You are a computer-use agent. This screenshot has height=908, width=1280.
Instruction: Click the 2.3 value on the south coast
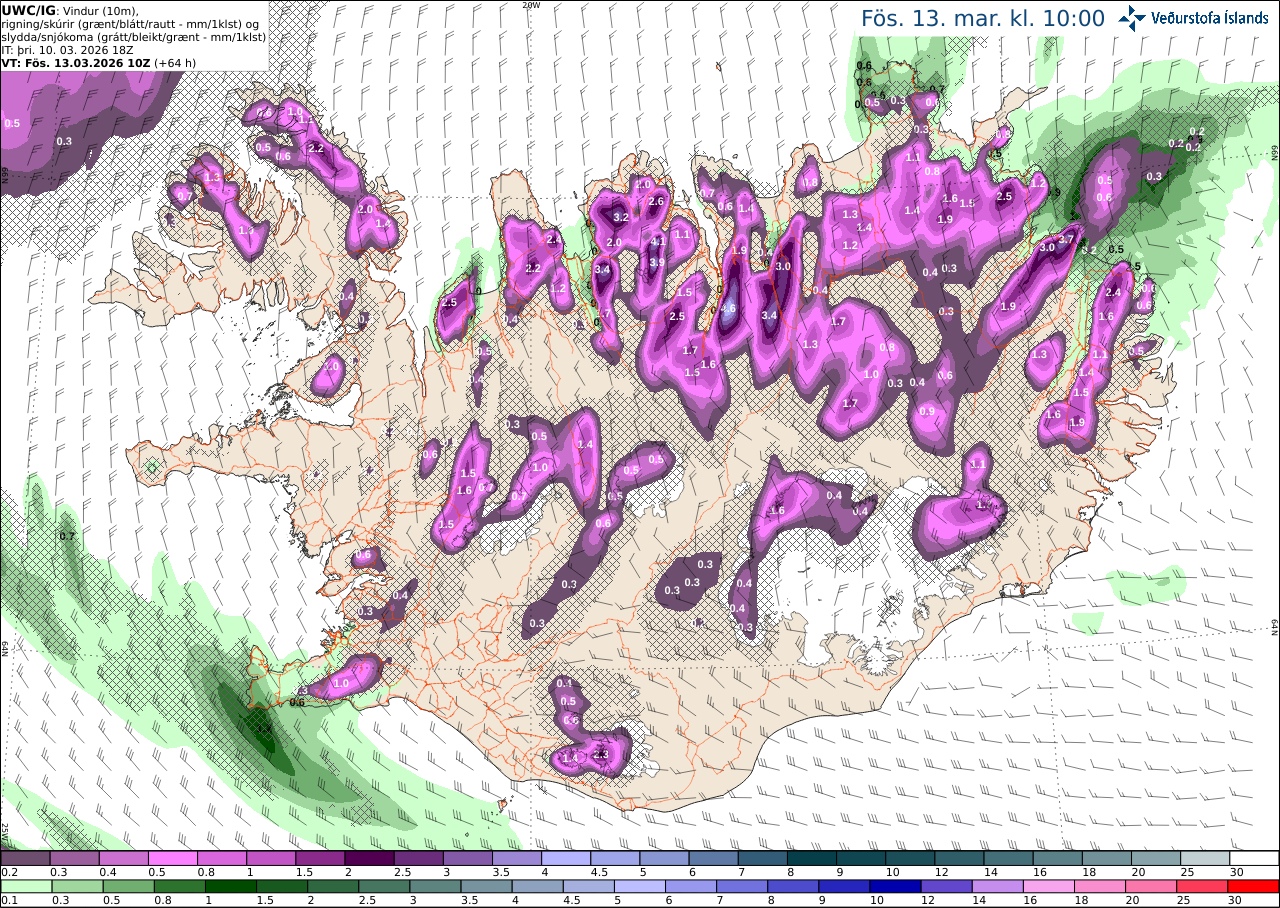click(x=601, y=754)
